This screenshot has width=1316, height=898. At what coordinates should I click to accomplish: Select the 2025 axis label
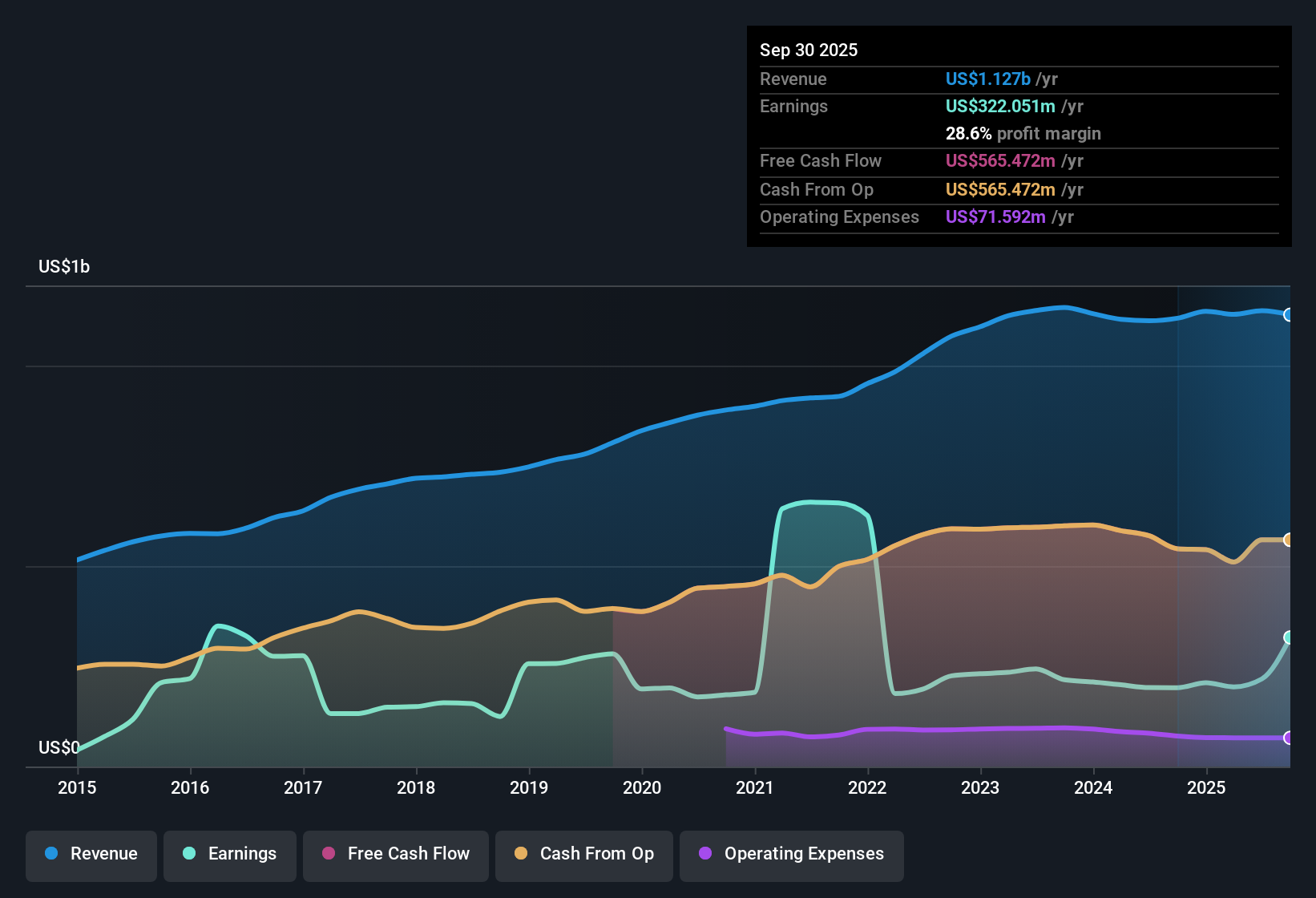1207,788
